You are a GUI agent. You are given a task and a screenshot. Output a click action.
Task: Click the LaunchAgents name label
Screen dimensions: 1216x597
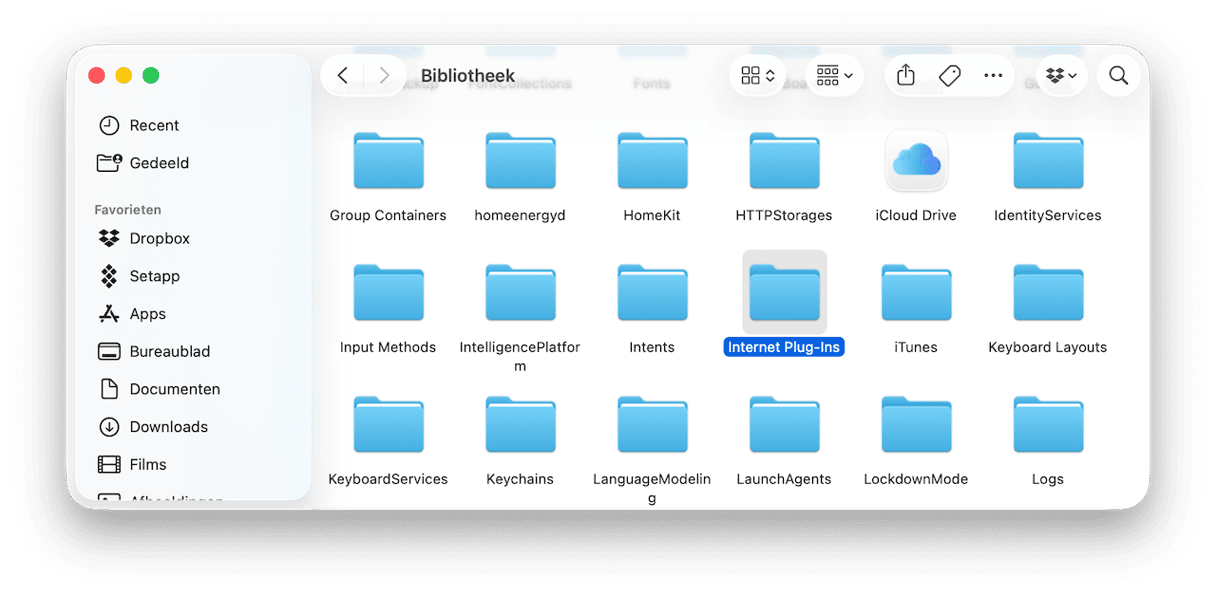(784, 479)
